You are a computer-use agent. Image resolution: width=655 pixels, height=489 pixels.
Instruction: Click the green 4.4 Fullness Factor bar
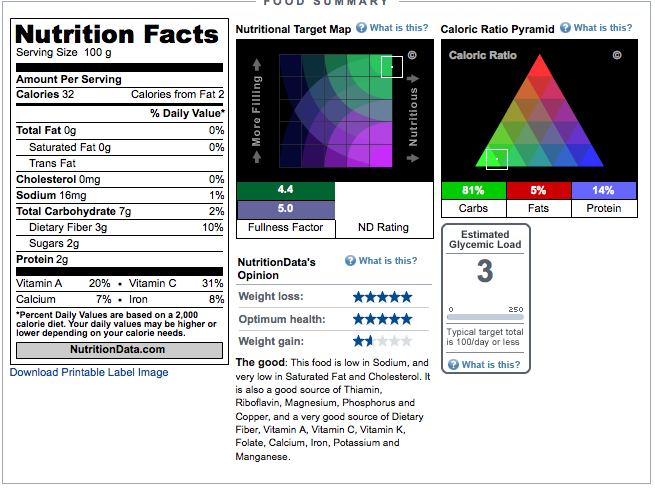pos(286,190)
